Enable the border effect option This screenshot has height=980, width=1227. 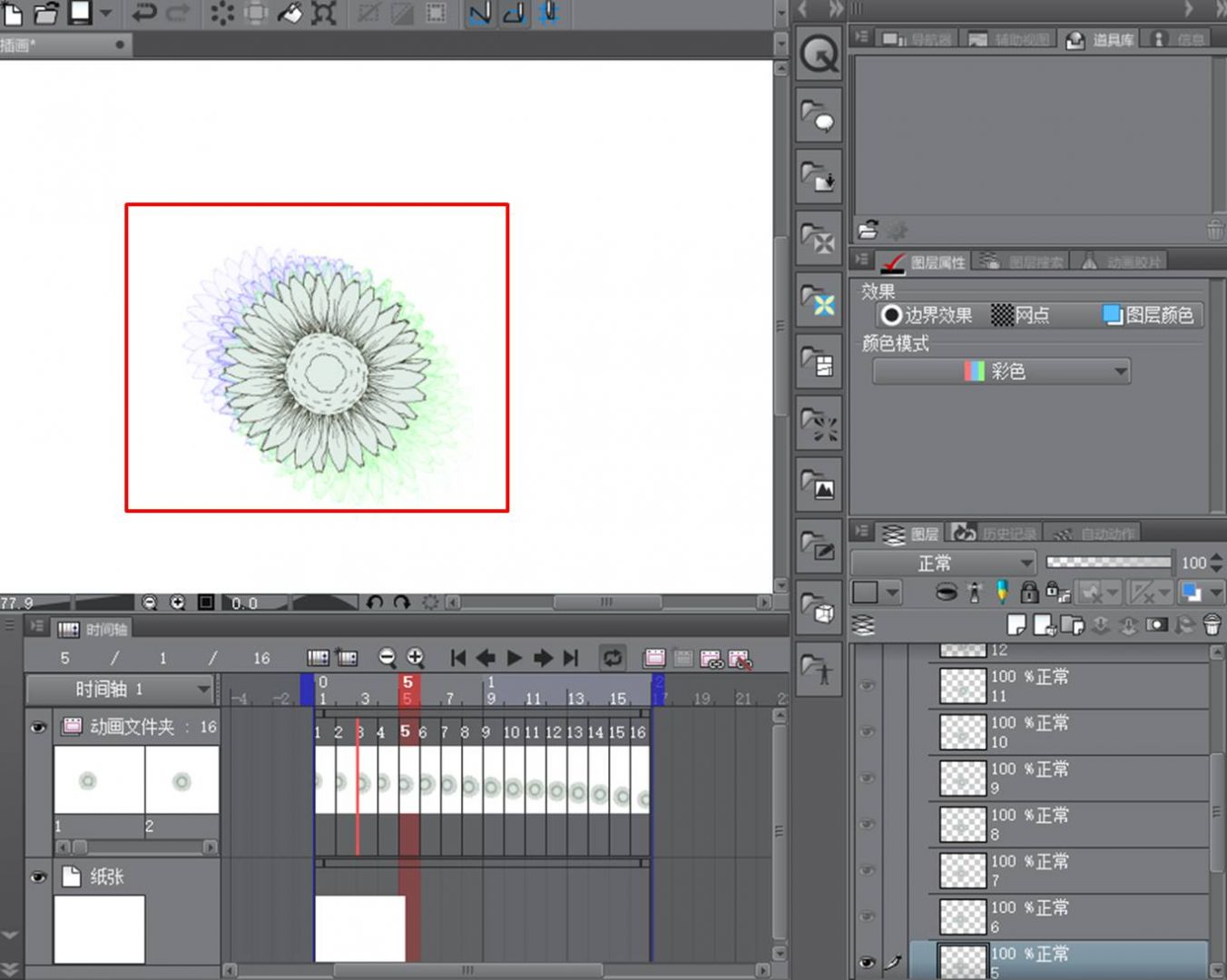927,315
